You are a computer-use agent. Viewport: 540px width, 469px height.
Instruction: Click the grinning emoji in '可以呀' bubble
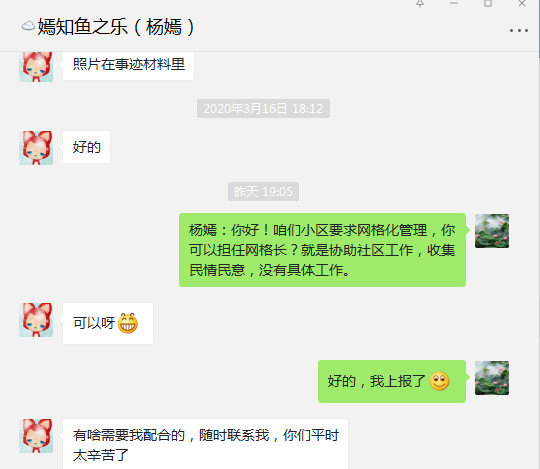tap(128, 323)
